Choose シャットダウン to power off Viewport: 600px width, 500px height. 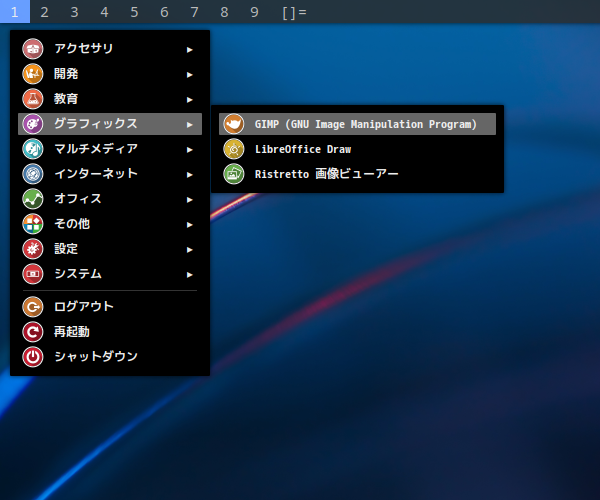(x=110, y=357)
